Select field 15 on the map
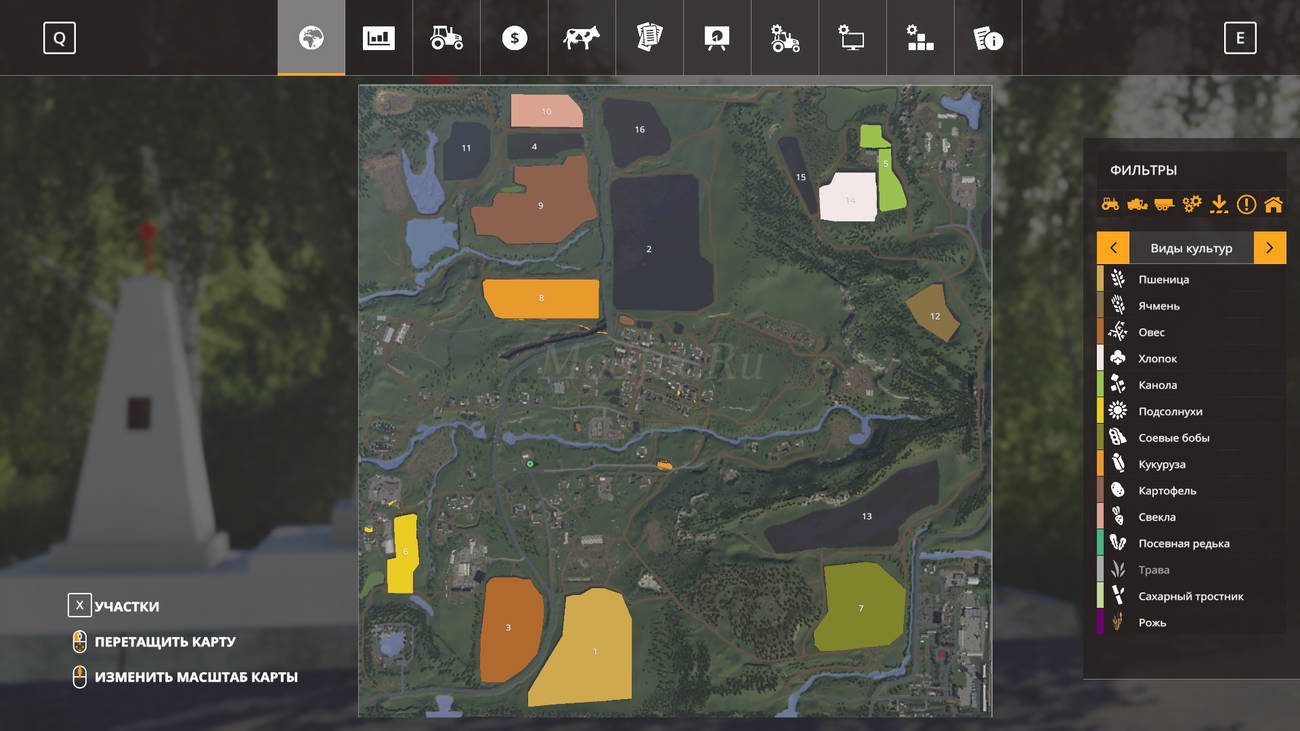The image size is (1300, 731). 798,176
